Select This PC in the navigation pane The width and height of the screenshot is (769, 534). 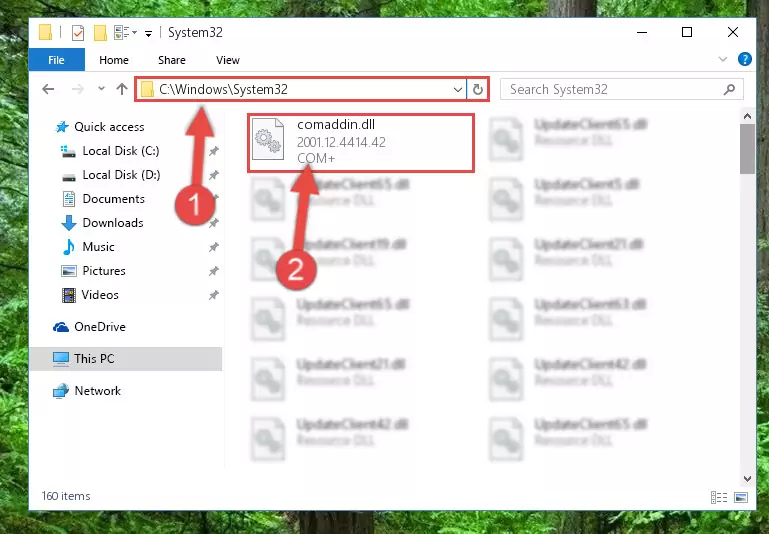coord(126,359)
